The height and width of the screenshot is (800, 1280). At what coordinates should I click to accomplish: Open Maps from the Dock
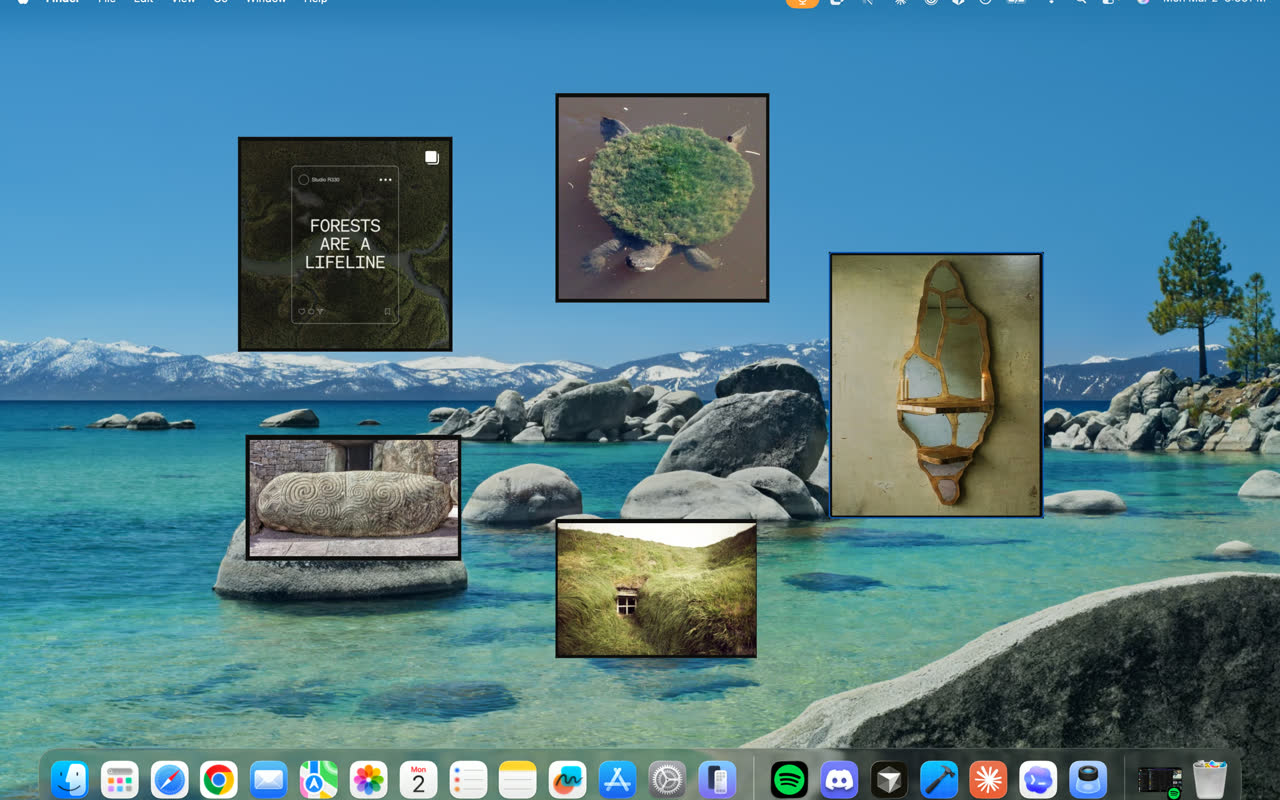pos(319,779)
